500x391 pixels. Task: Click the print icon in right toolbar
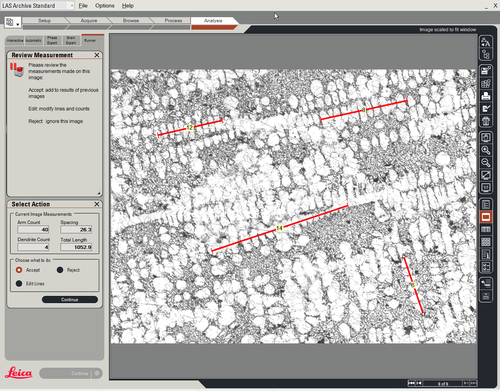[486, 96]
